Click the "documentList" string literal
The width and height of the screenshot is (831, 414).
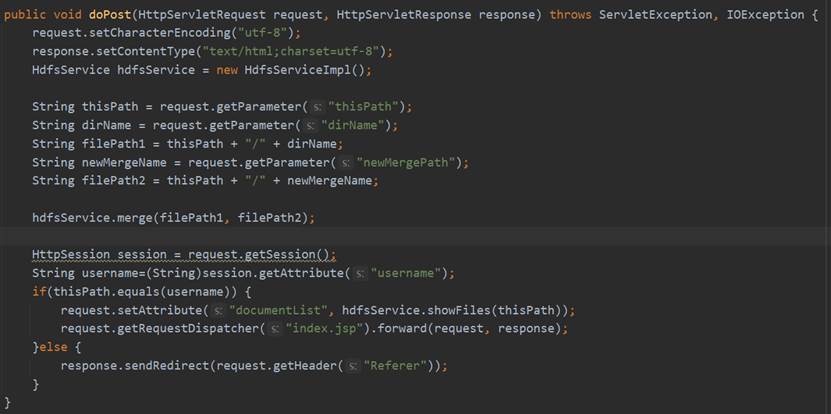(x=278, y=310)
